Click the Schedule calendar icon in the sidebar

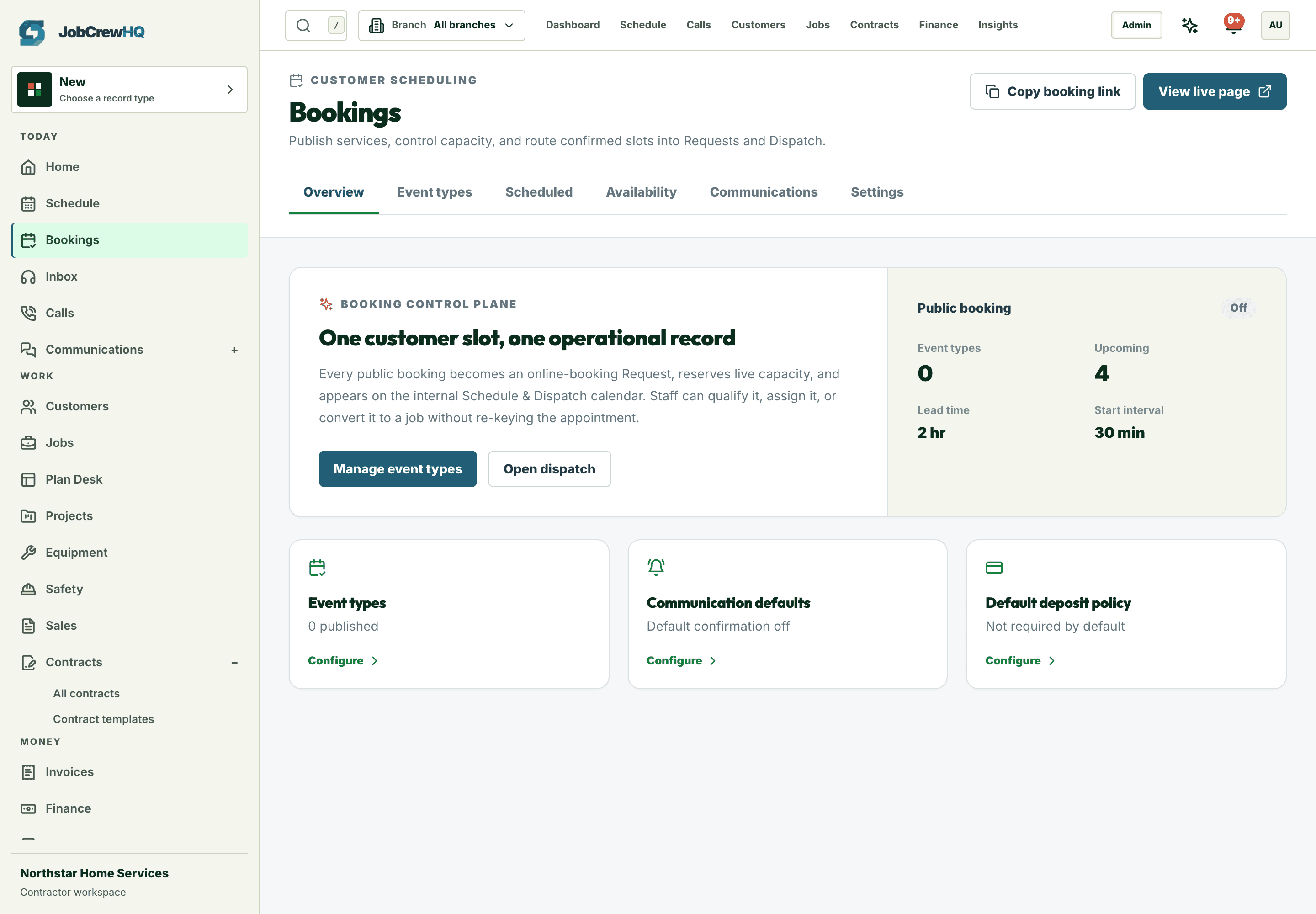point(28,204)
